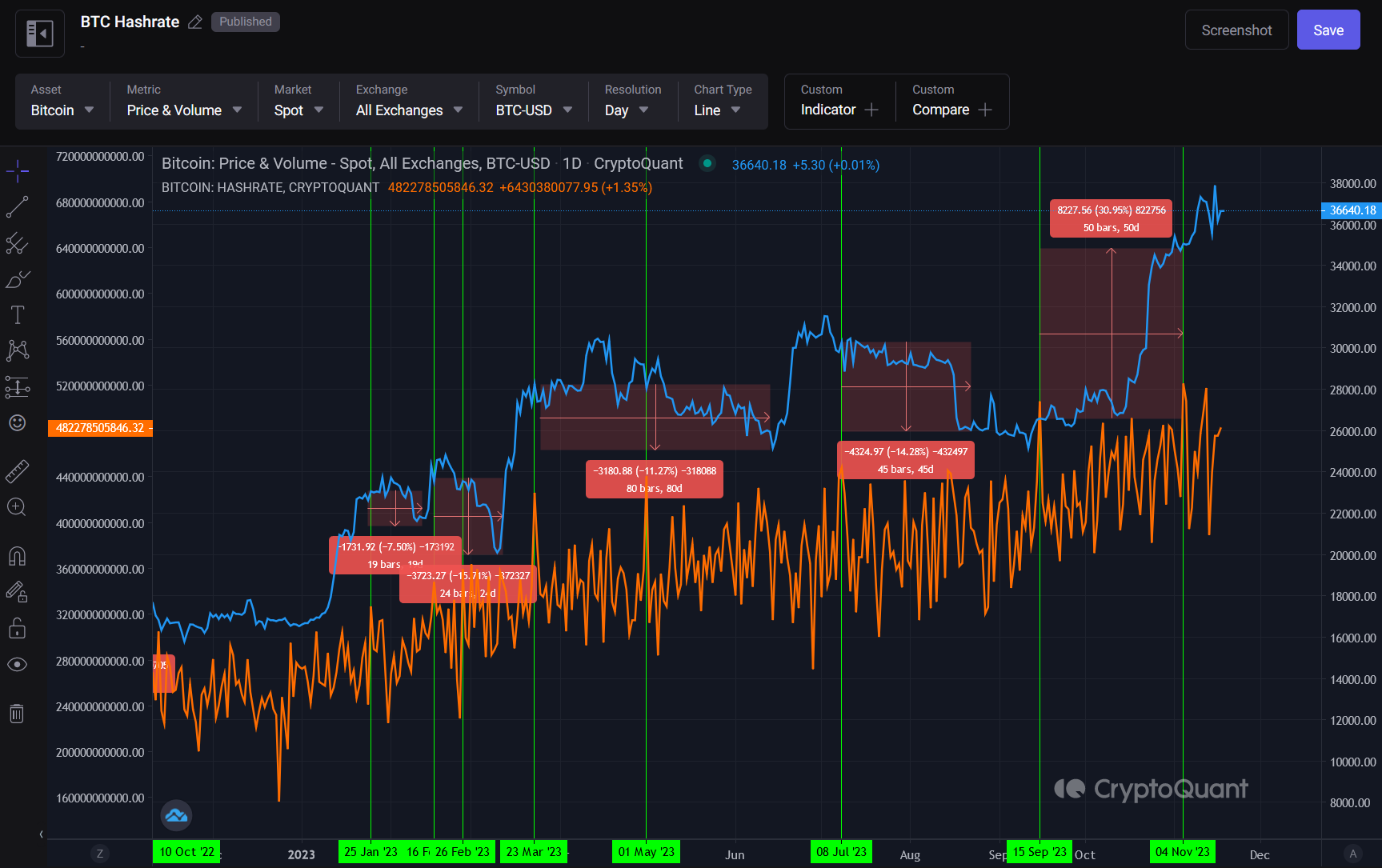Screen dimensions: 1382x868
Task: Click the Save button
Action: 1328,30
